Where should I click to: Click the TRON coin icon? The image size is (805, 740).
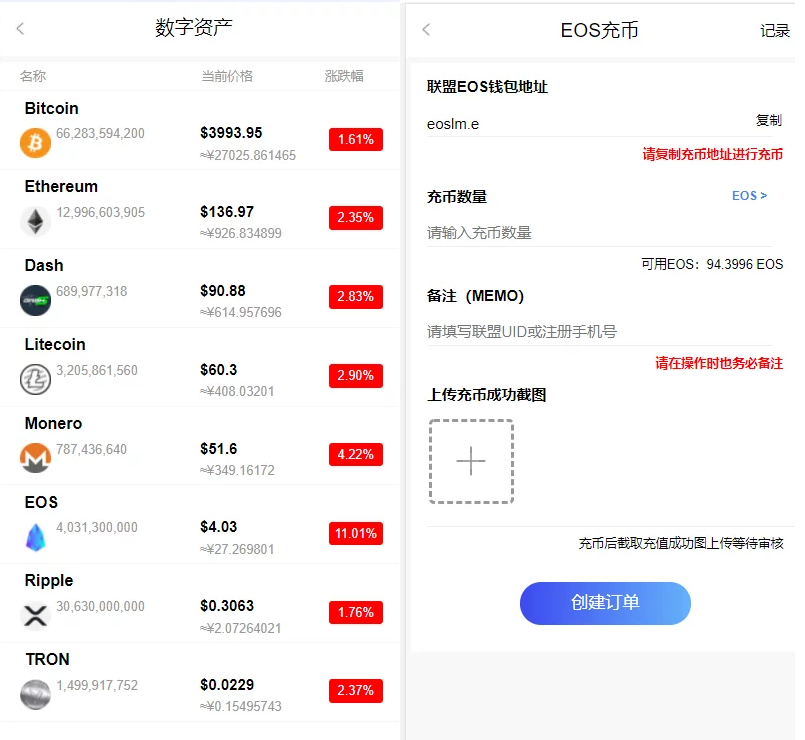35,694
